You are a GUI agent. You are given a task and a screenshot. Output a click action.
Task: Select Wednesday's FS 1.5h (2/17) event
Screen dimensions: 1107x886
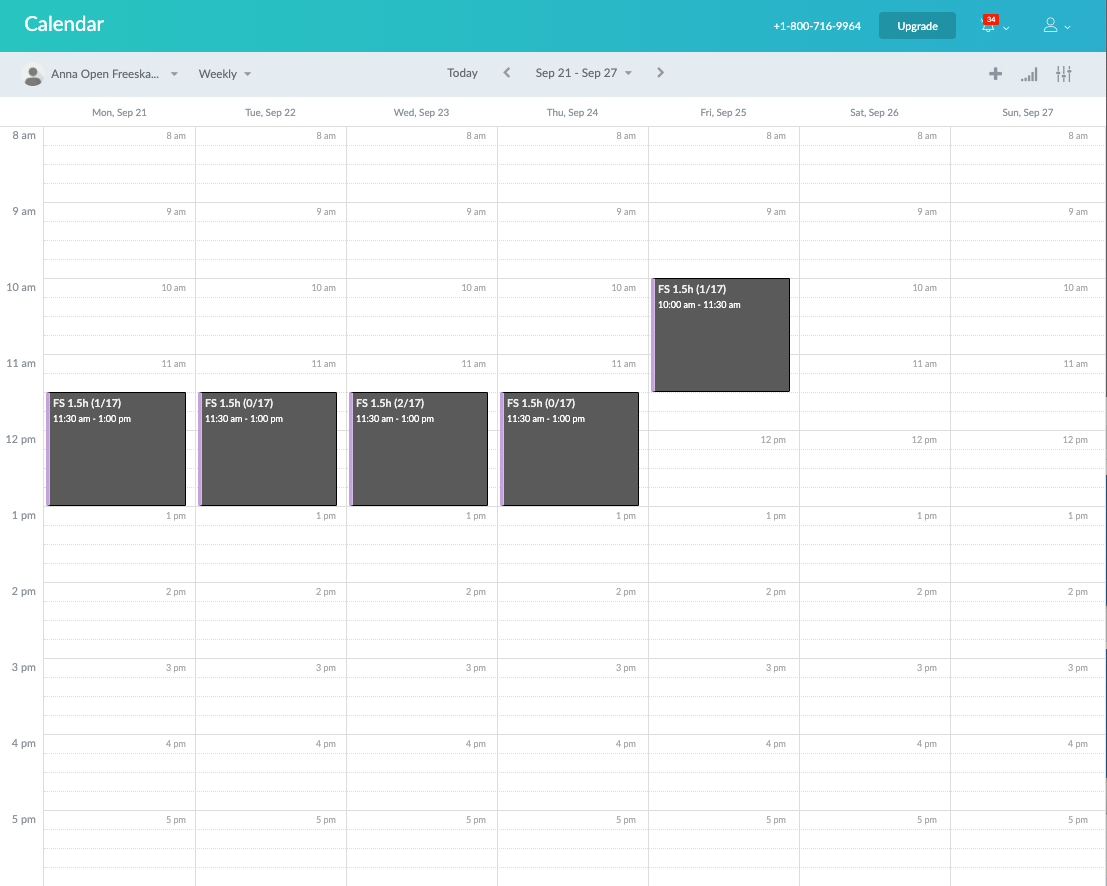click(x=419, y=448)
